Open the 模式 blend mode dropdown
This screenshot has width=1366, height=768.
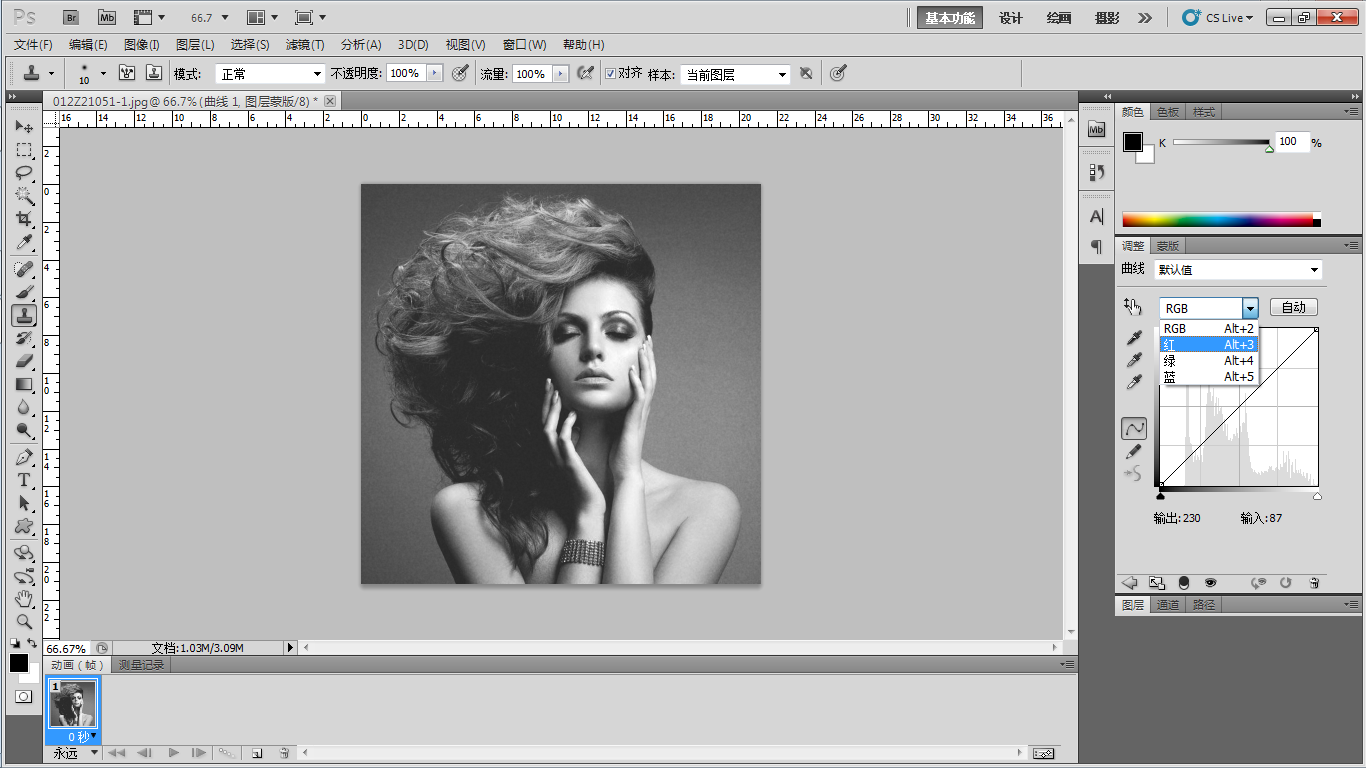click(270, 74)
